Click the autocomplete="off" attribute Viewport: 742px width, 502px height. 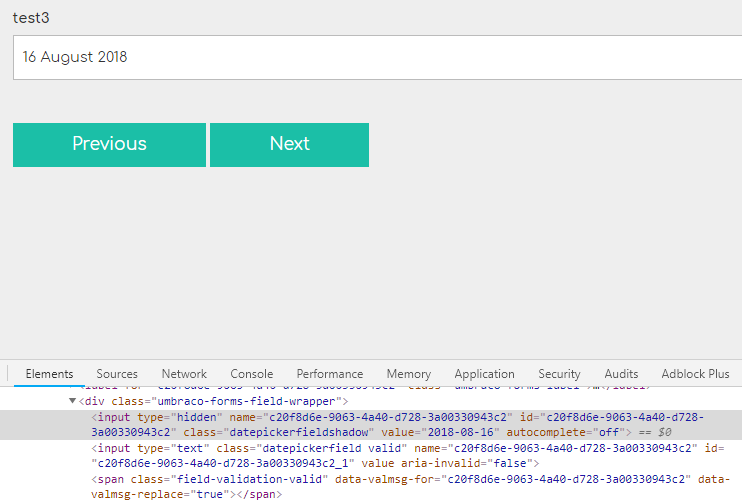pos(565,432)
